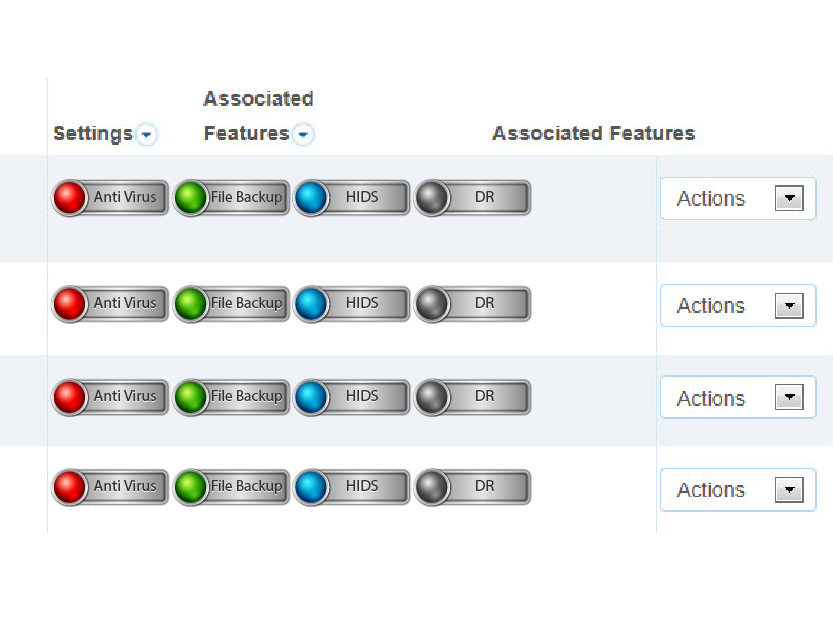Click the red Anti Virus indicator in third row
Viewport: 833px width, 625px height.
pos(70,397)
